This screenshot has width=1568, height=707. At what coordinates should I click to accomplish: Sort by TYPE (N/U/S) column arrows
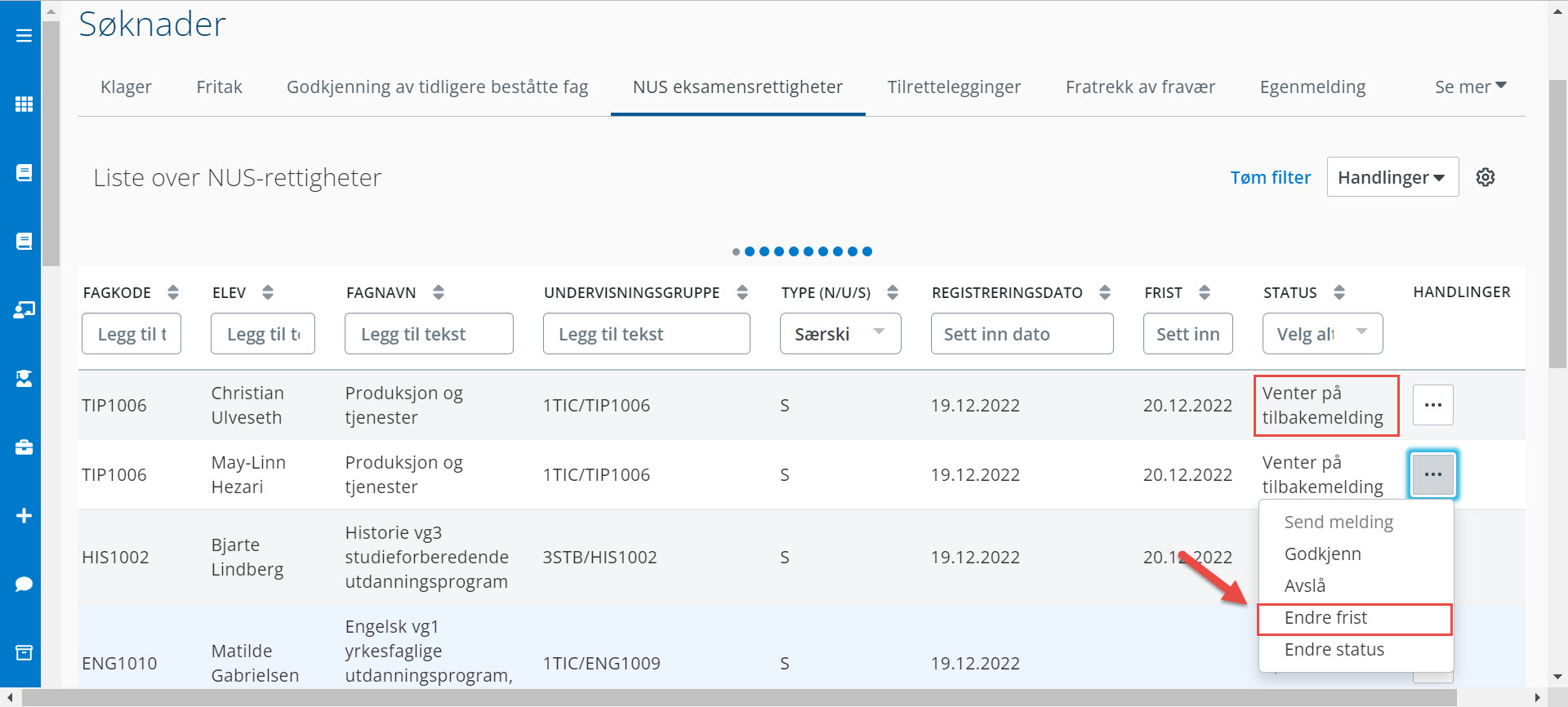(893, 292)
